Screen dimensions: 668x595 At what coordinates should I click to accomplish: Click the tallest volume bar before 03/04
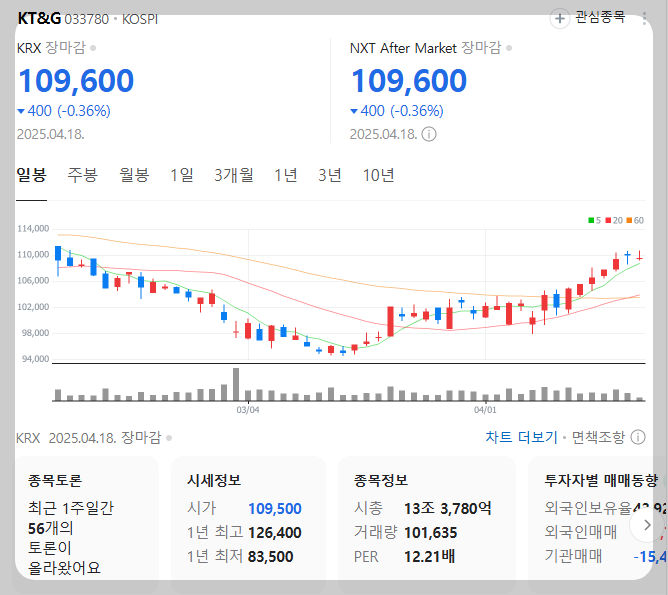236,384
